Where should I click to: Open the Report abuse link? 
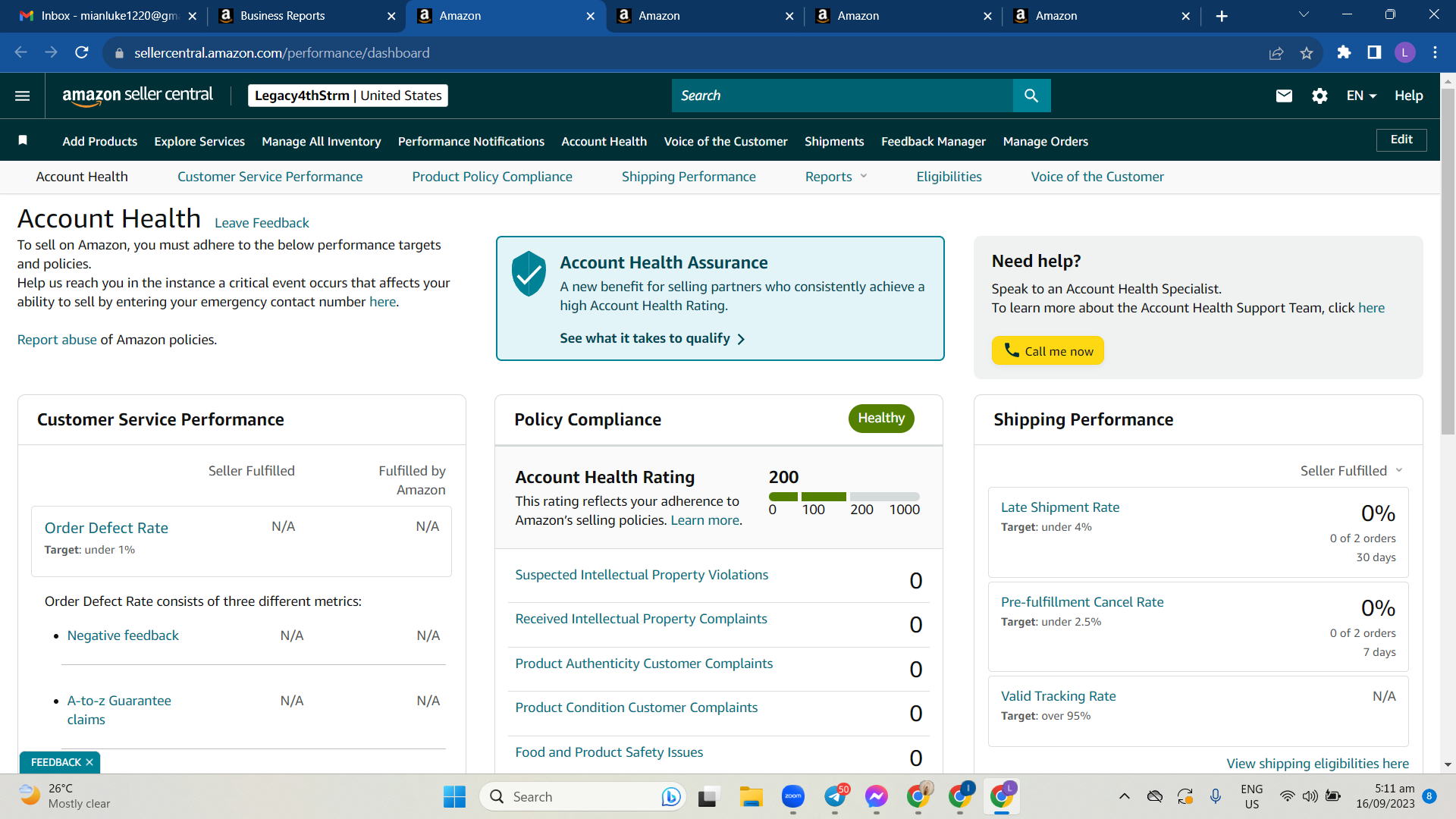[x=57, y=340]
